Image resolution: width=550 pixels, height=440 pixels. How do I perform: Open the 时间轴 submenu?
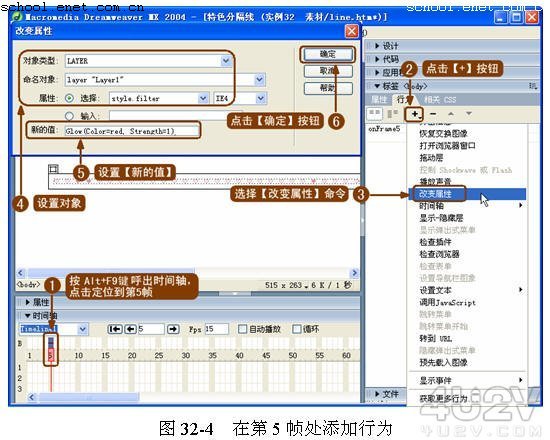pos(467,206)
